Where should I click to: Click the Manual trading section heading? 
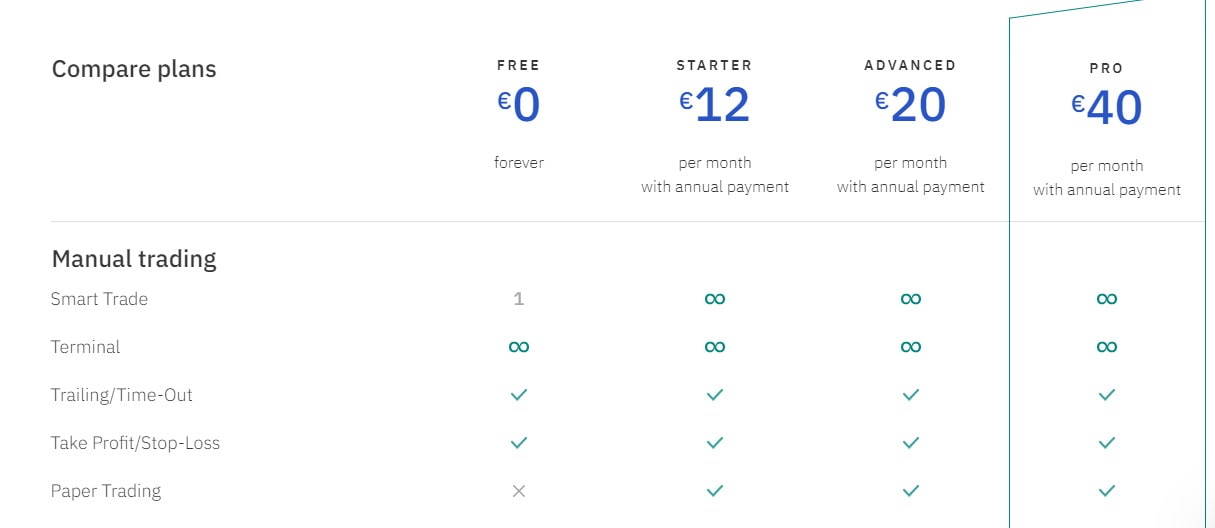(x=134, y=259)
